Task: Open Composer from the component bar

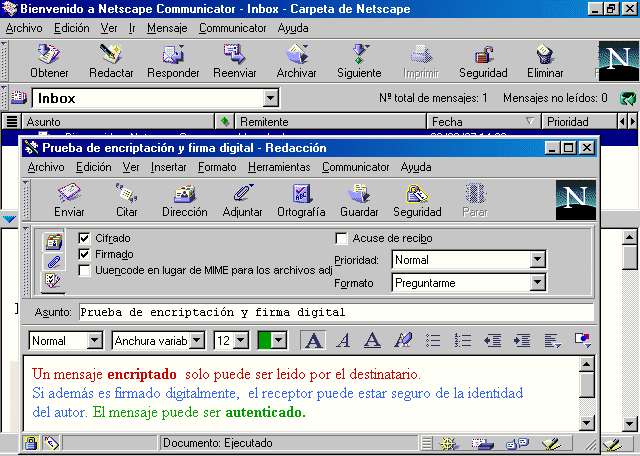Action: 551,443
